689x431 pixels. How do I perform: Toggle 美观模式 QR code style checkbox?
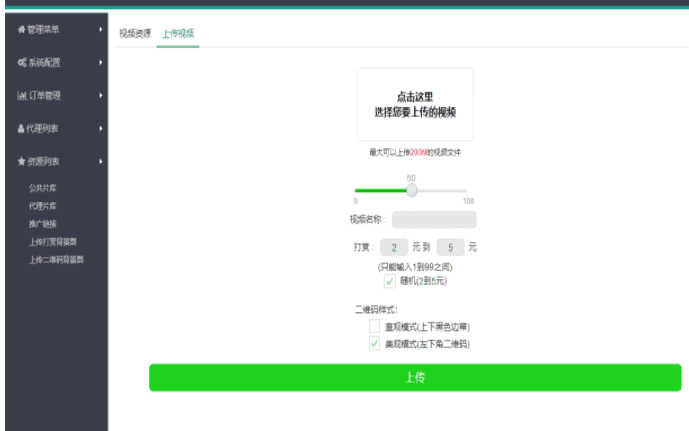(x=374, y=343)
